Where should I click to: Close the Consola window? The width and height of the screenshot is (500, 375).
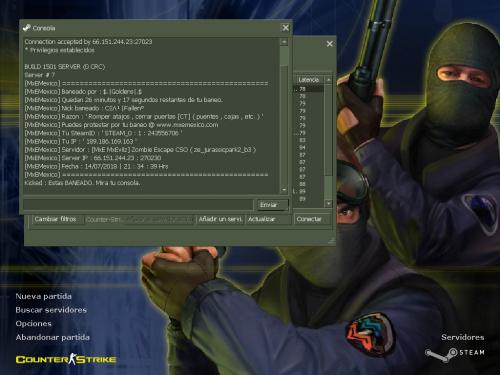286,28
